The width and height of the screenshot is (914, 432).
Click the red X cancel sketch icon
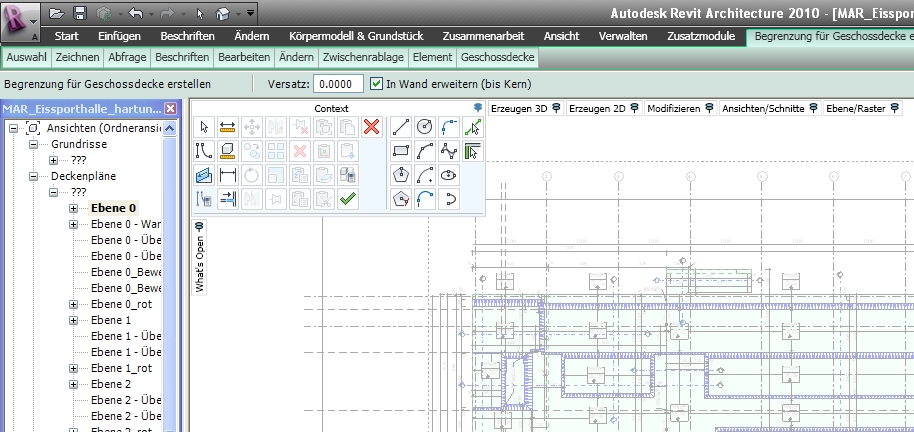(371, 127)
